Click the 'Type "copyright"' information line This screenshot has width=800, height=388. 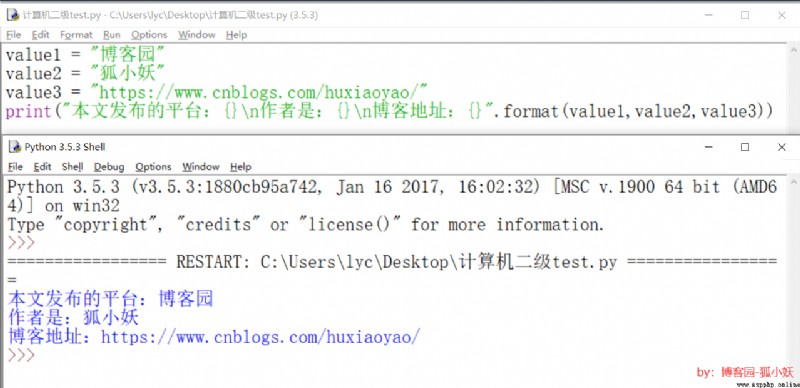tap(306, 225)
